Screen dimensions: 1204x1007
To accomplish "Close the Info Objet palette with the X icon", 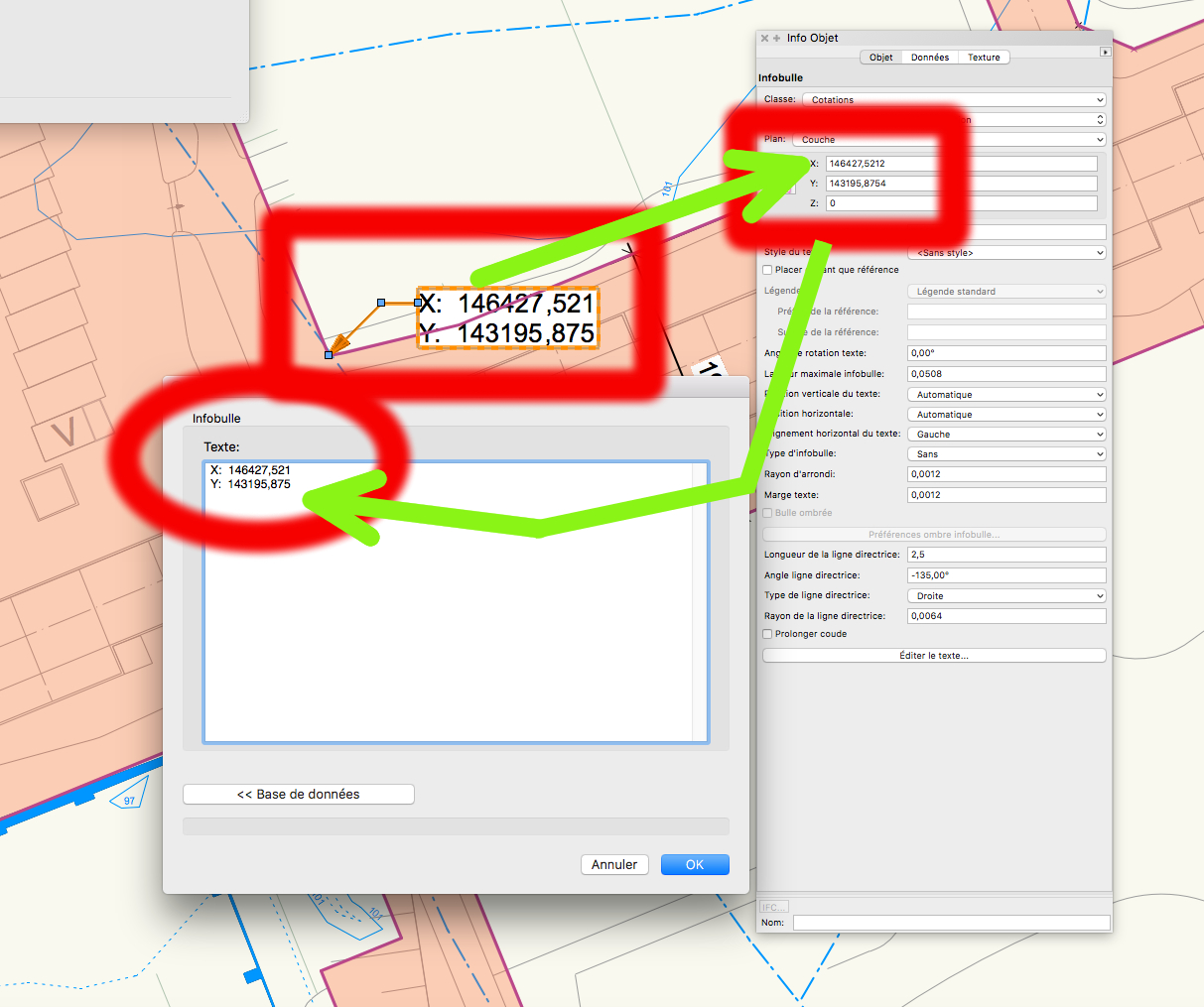I will (765, 39).
